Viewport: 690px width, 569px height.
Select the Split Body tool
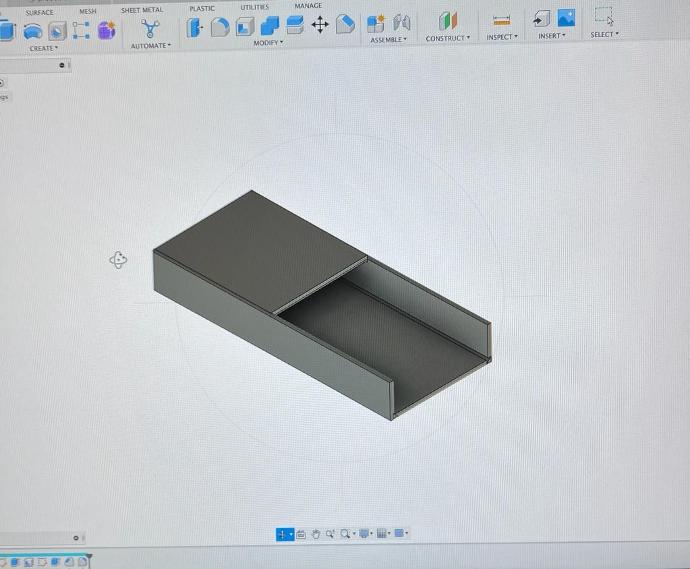pos(295,25)
